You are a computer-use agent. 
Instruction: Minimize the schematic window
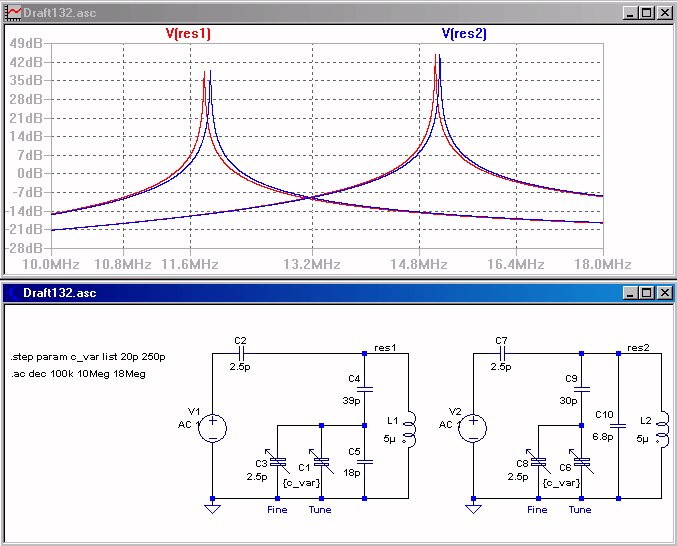click(x=630, y=294)
